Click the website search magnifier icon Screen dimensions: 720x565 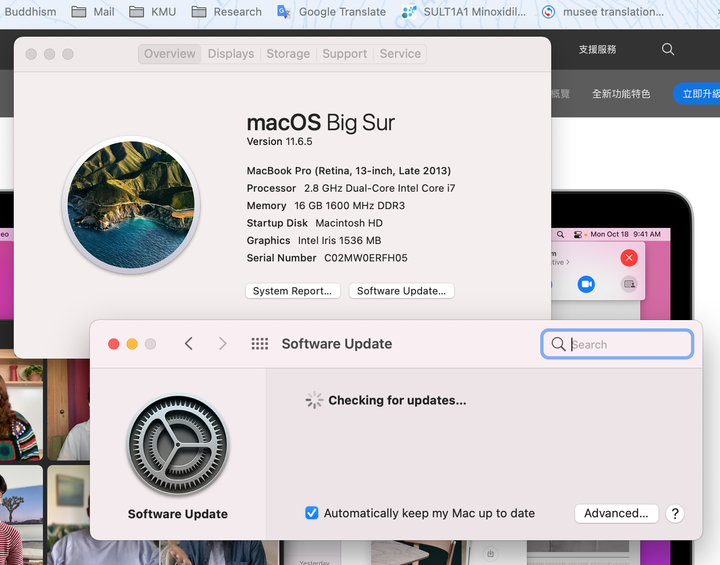668,49
